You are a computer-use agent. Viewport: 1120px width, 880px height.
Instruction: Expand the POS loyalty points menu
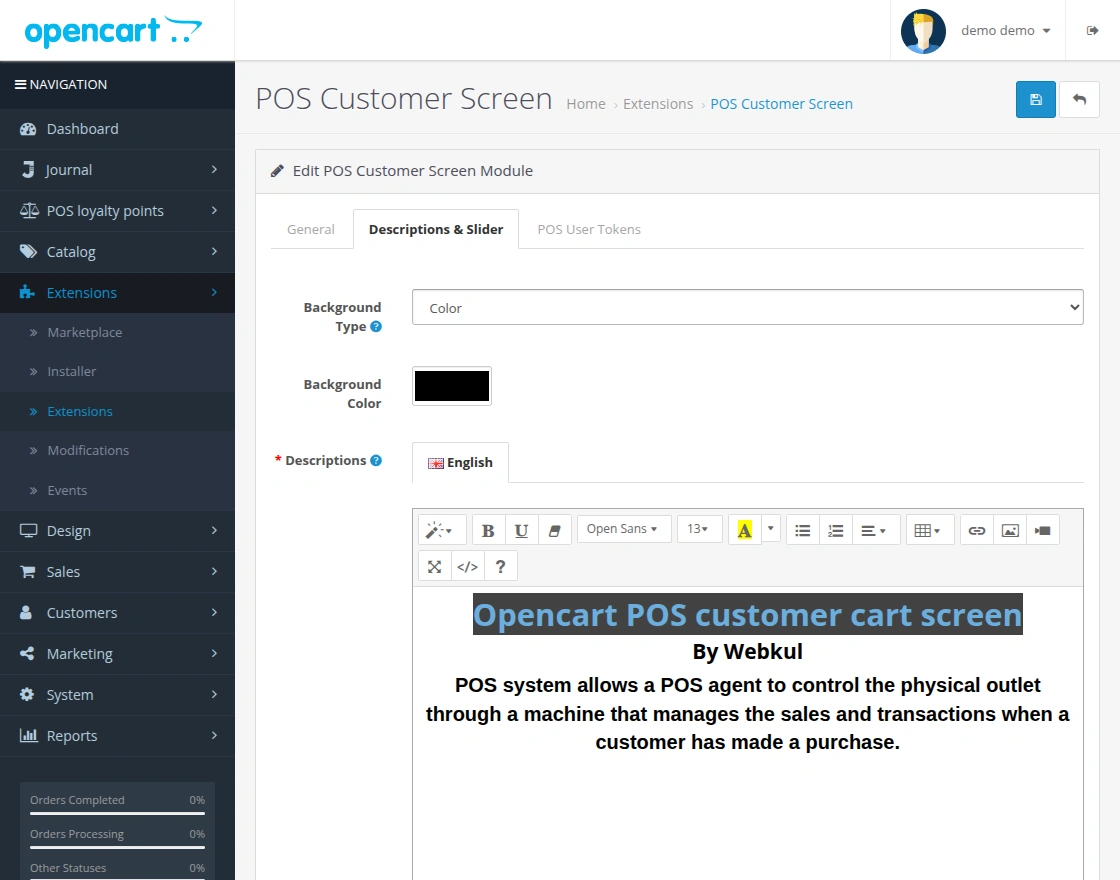[x=117, y=211]
